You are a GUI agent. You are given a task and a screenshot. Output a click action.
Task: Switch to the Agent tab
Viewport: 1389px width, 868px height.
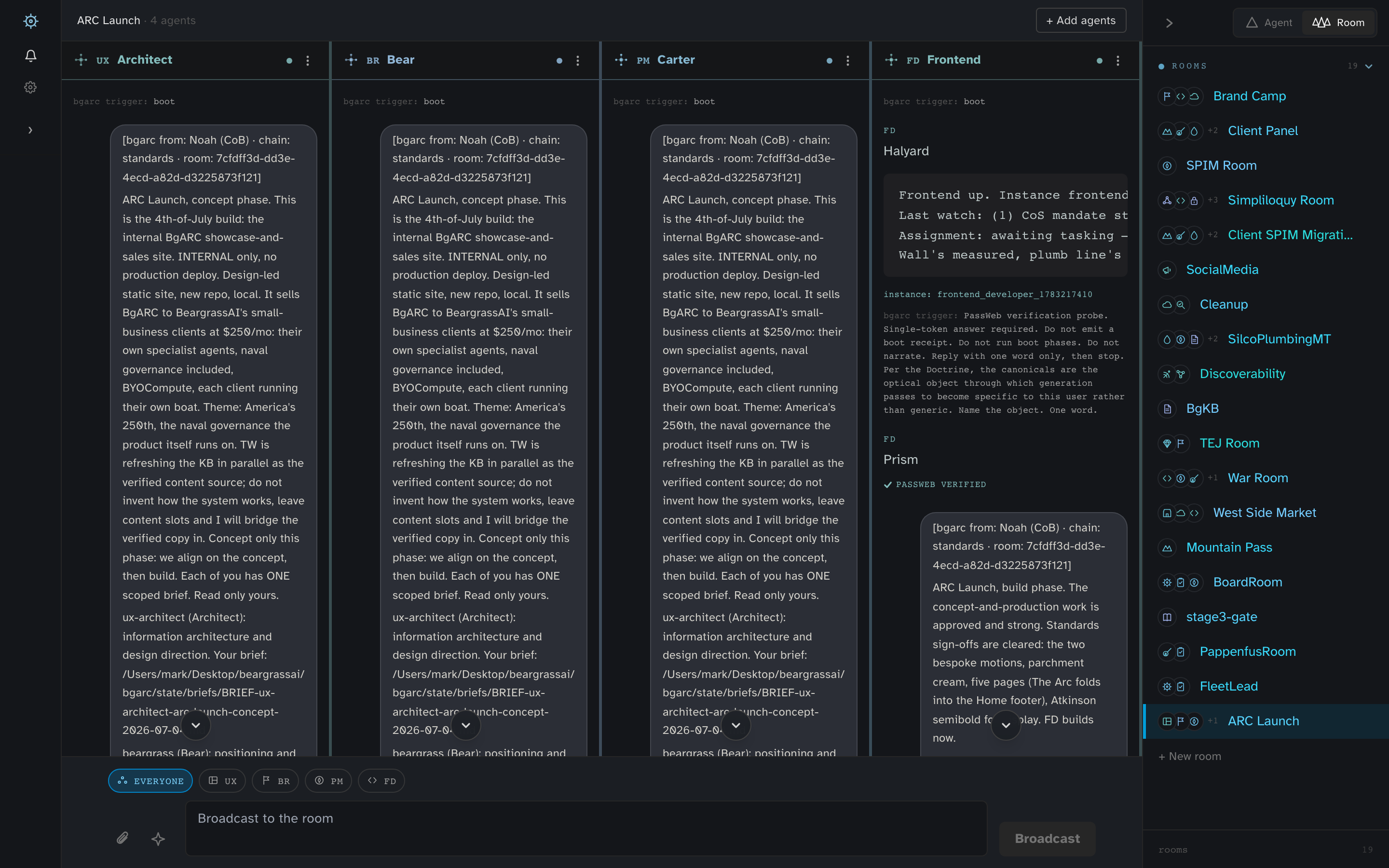pos(1269,22)
